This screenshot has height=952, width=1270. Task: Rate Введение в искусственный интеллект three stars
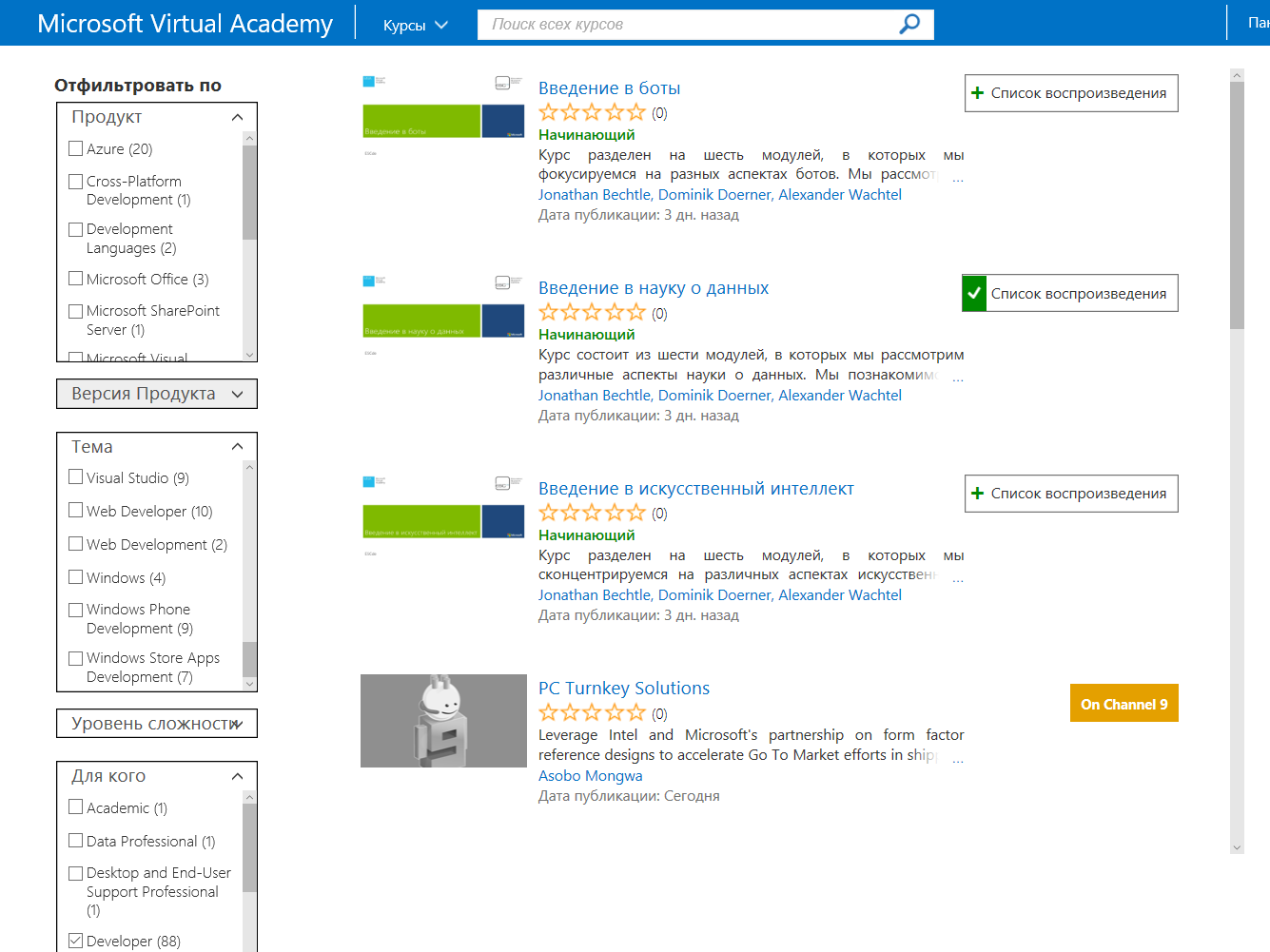tap(593, 513)
